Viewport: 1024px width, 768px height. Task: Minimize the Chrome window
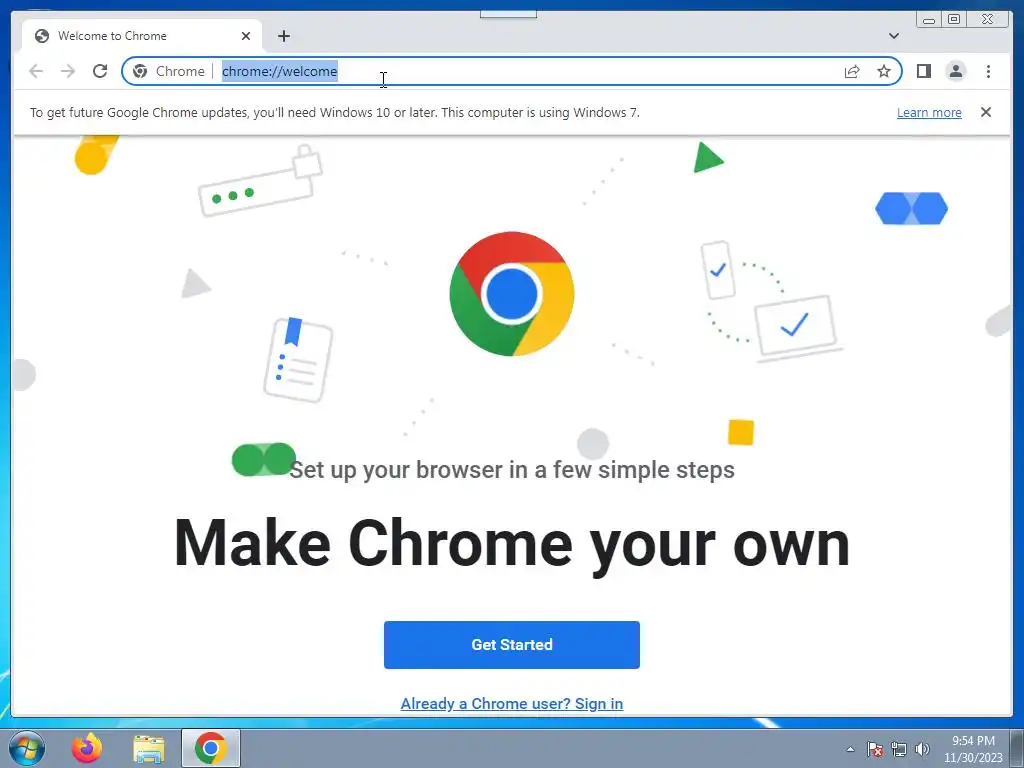point(929,20)
